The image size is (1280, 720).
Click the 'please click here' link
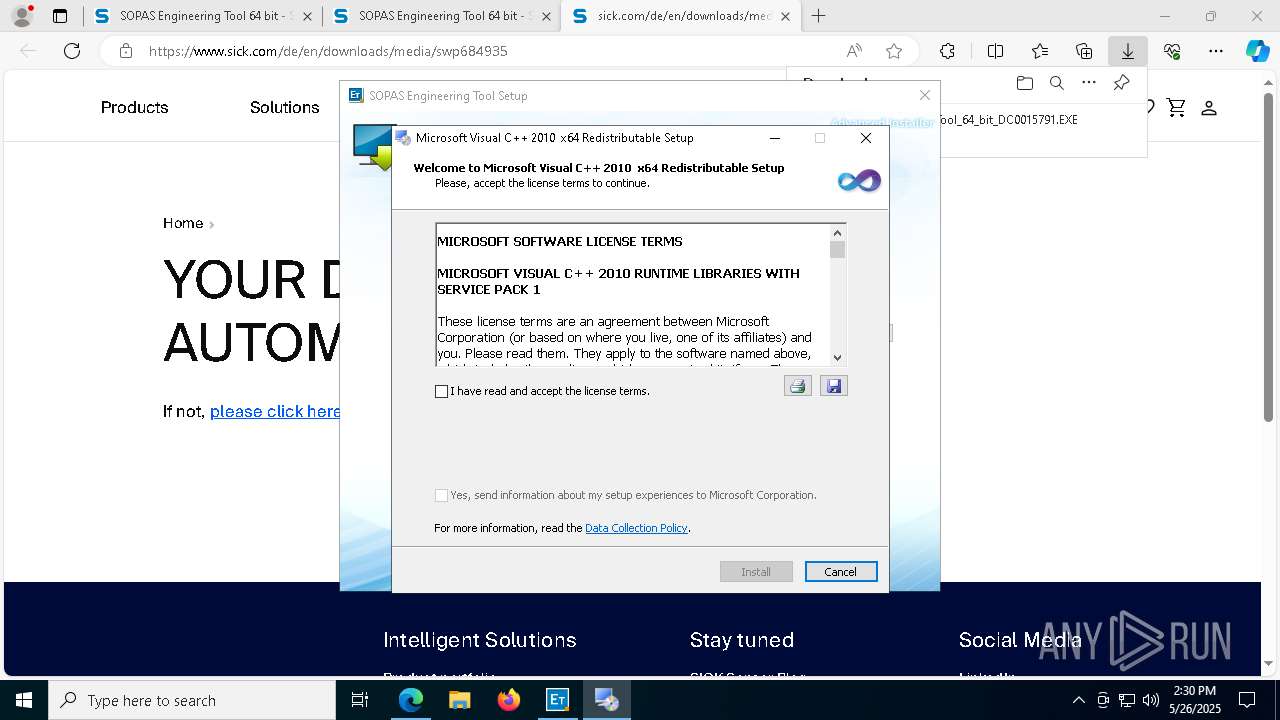pyautogui.click(x=275, y=411)
